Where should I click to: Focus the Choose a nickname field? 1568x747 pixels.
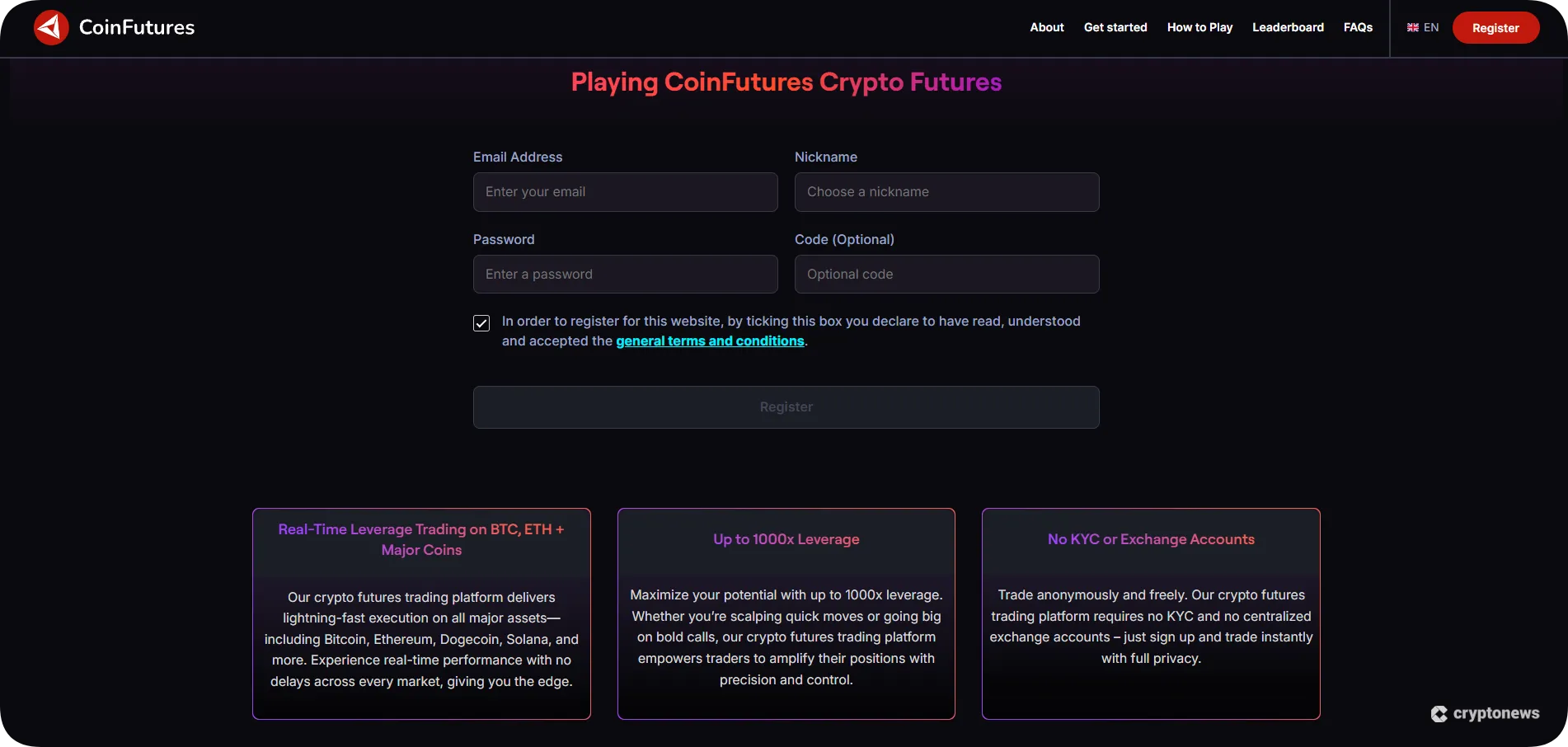tap(946, 191)
